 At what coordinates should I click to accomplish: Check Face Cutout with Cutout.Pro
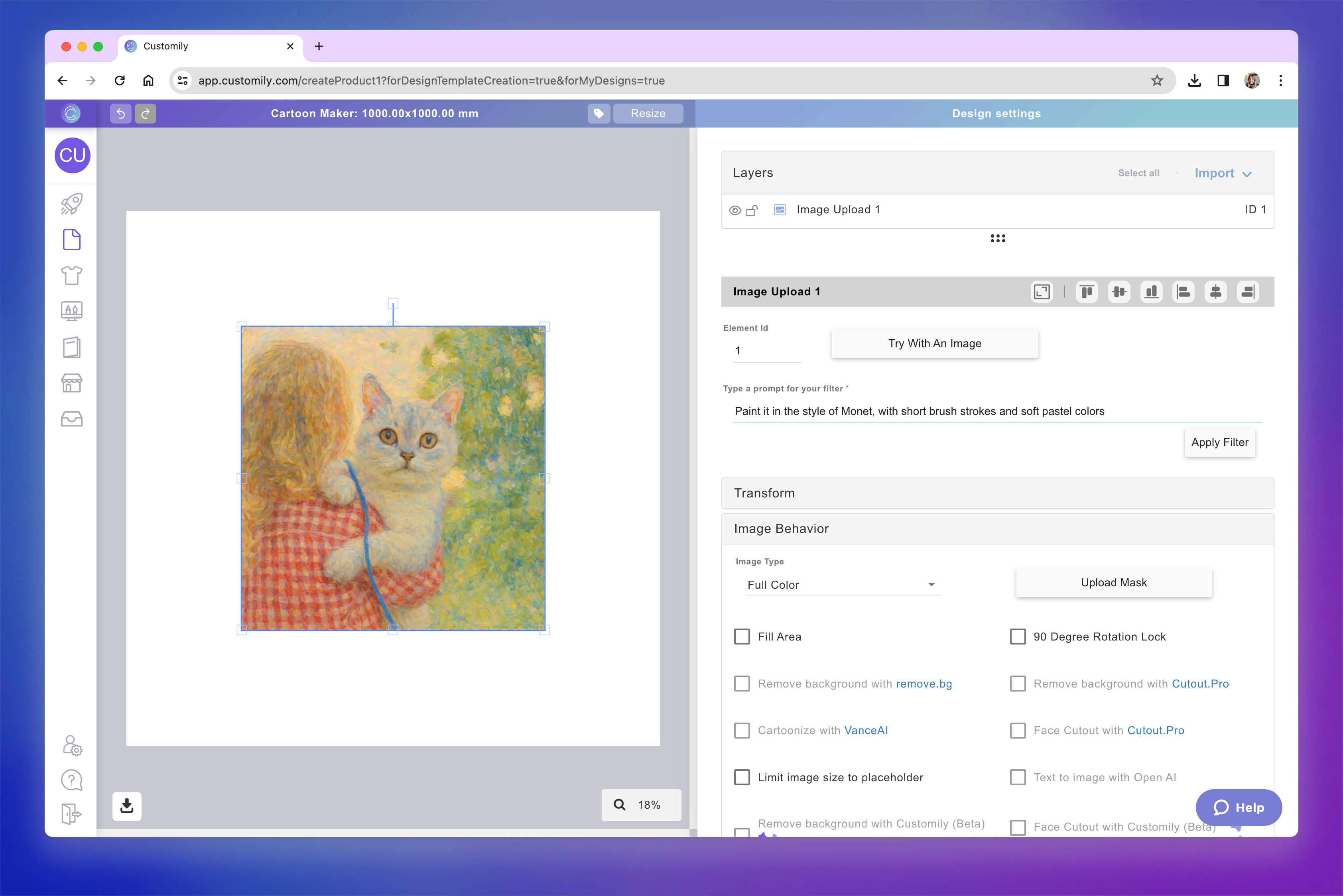1018,730
